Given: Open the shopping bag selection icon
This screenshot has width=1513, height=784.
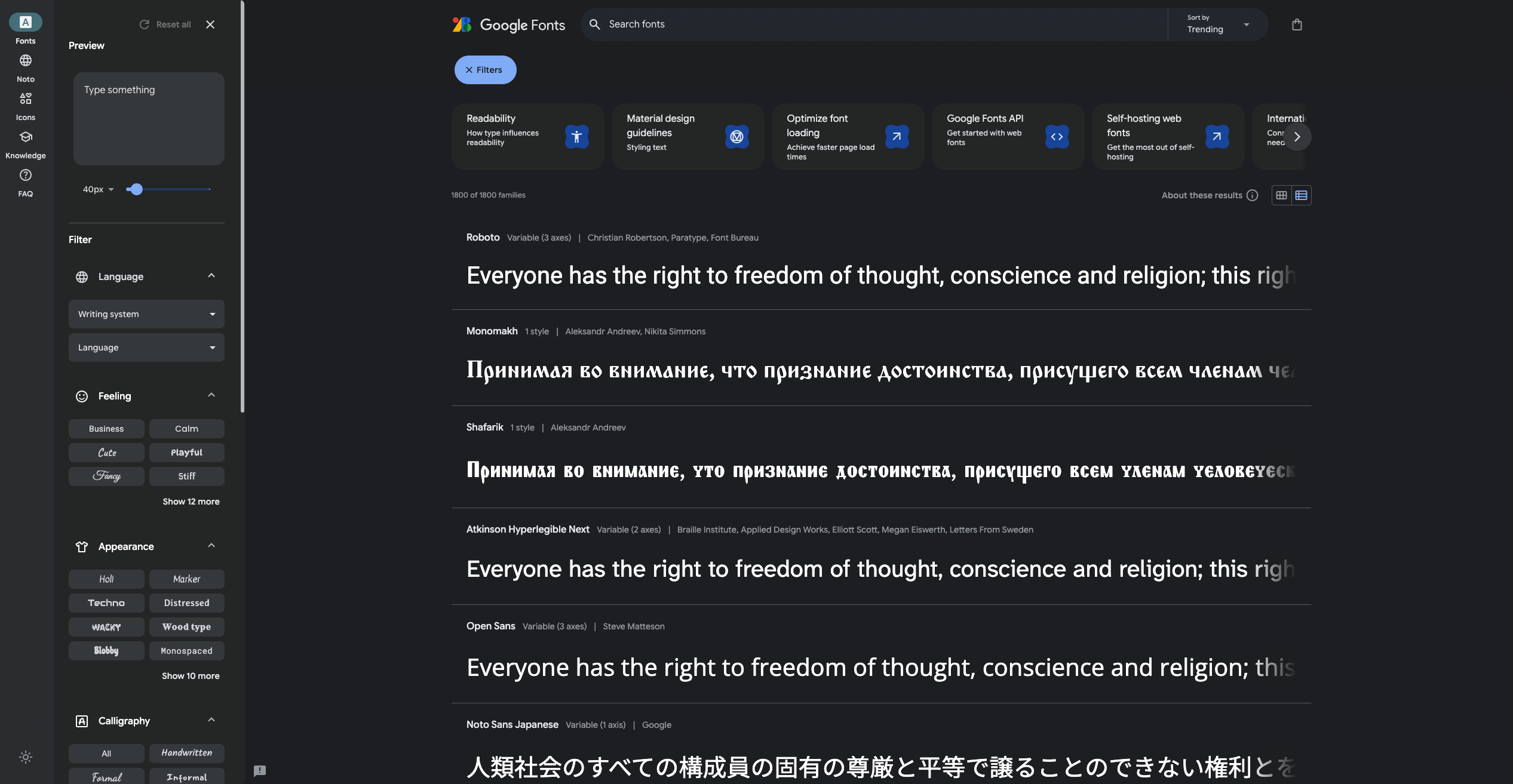Looking at the screenshot, I should point(1296,24).
